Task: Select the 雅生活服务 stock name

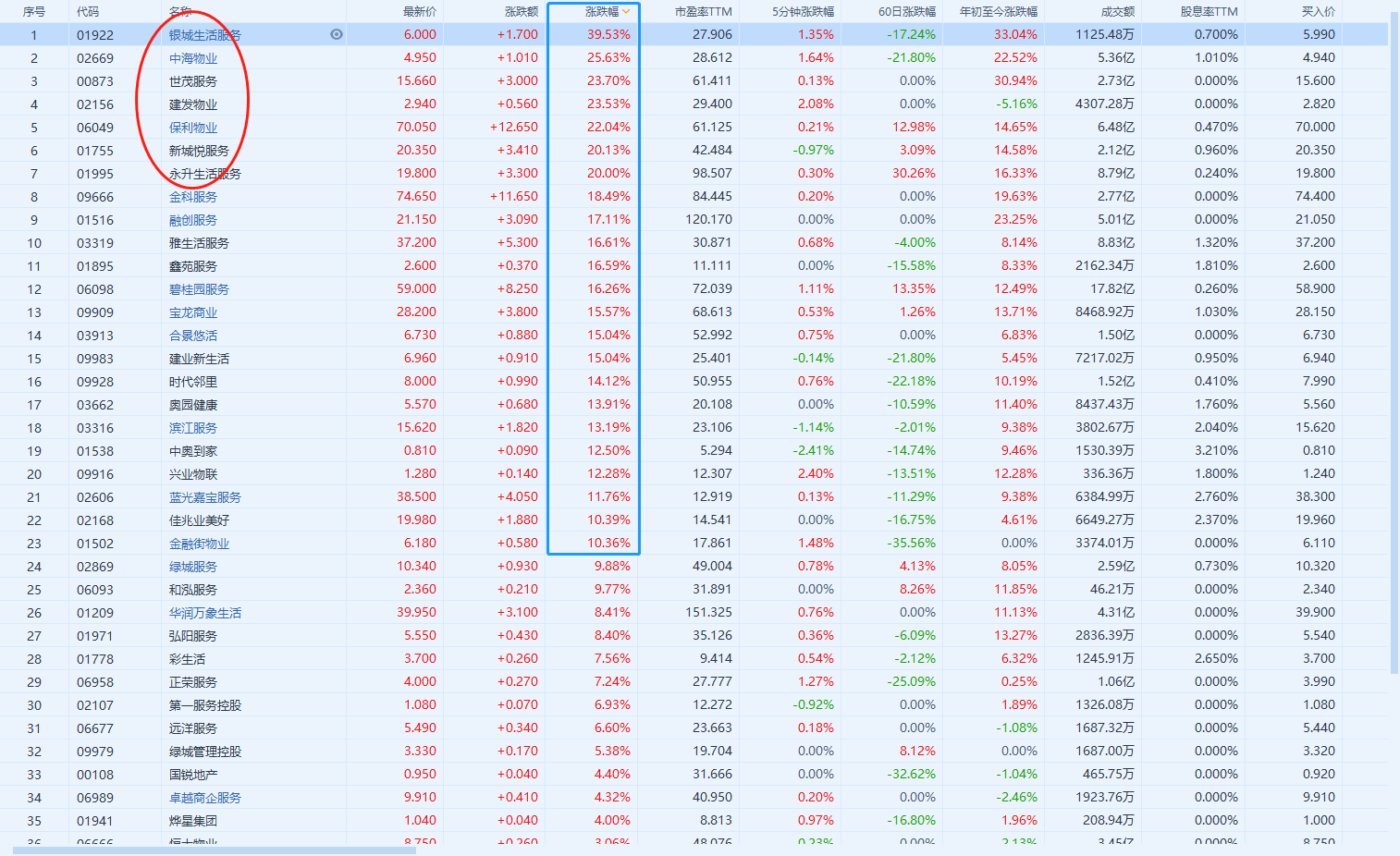Action: pyautogui.click(x=200, y=243)
